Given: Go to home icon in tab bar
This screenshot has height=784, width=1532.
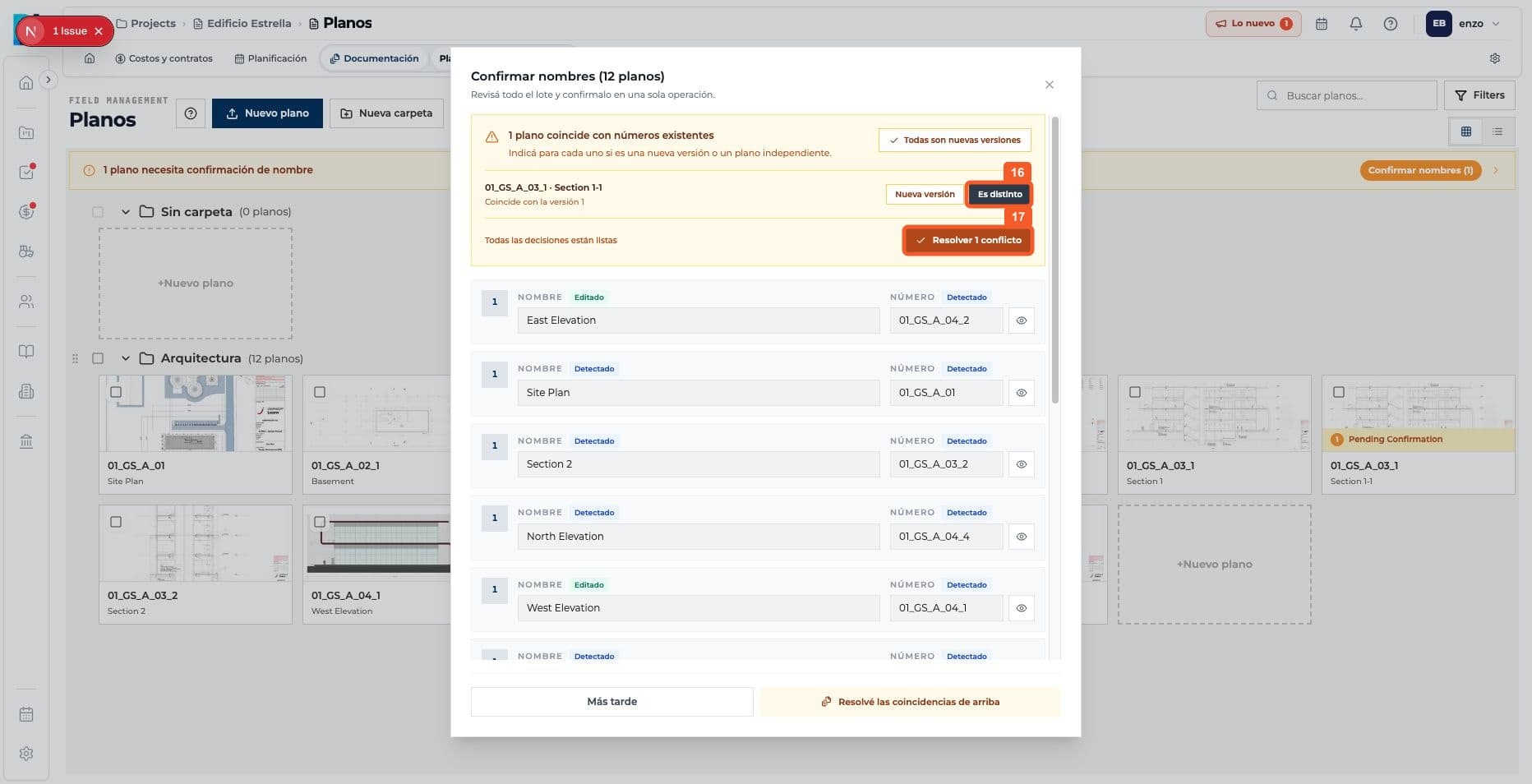Looking at the screenshot, I should (90, 58).
